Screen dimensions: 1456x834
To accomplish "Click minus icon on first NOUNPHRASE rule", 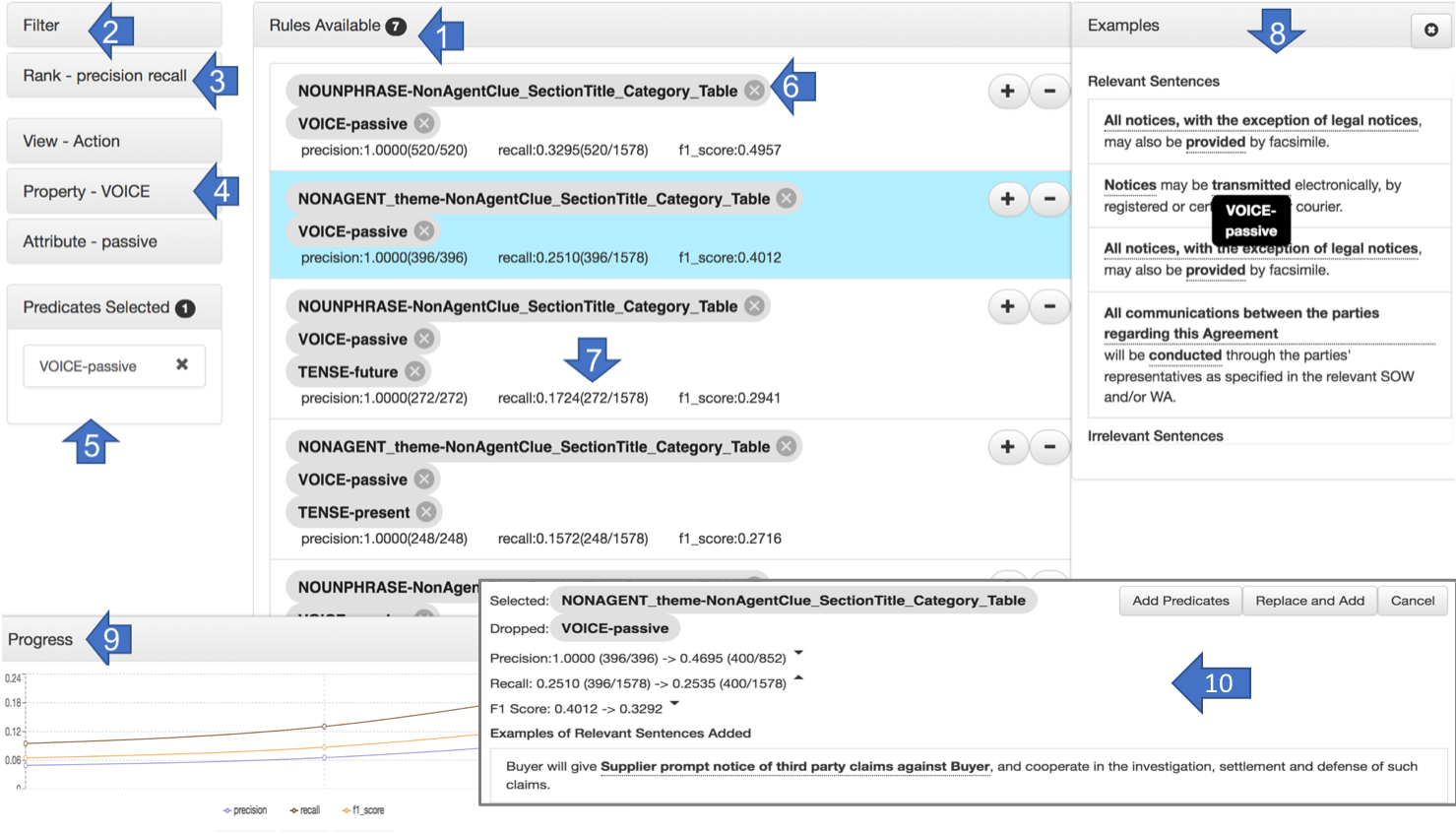I will click(1049, 92).
